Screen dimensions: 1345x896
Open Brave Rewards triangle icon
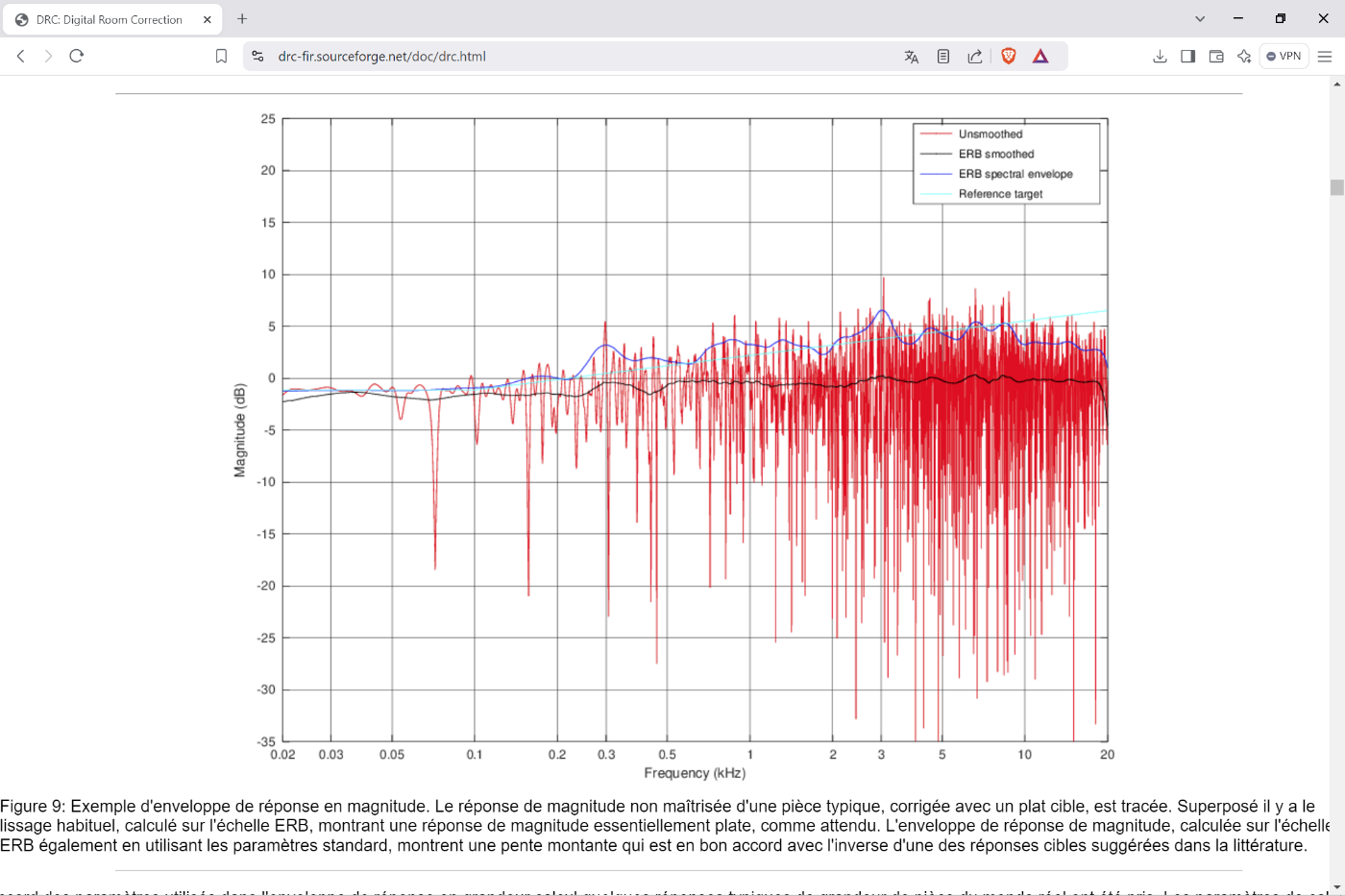coord(1040,57)
